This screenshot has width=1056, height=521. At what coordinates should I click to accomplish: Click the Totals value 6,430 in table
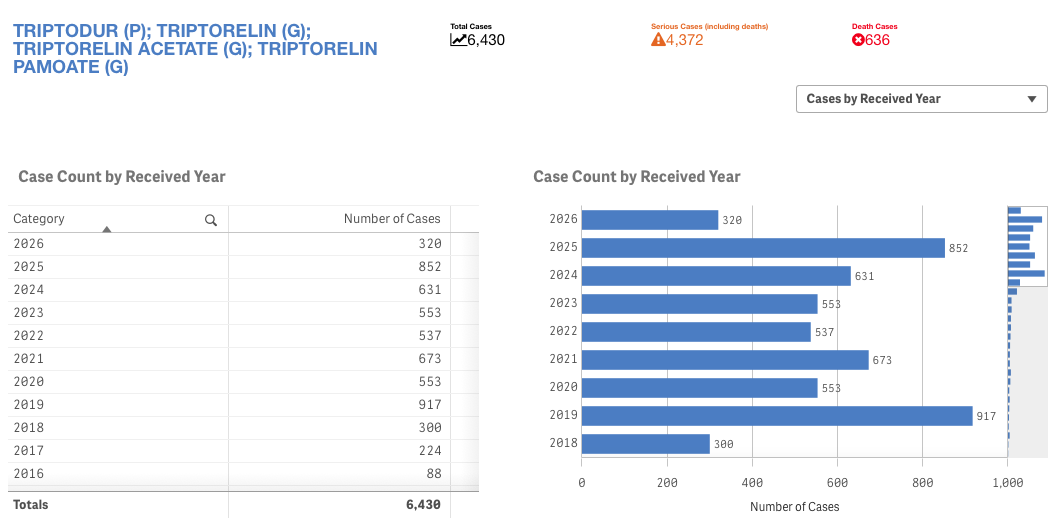(x=424, y=504)
